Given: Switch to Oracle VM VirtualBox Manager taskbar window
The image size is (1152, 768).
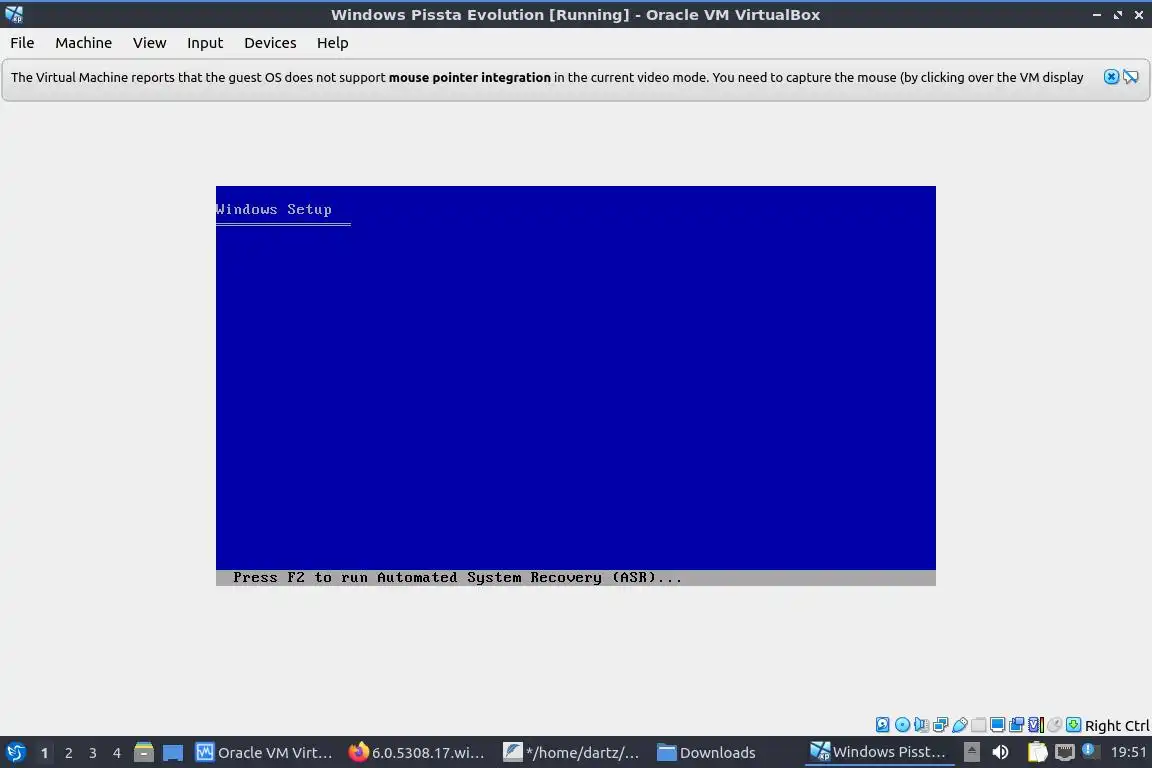Looking at the screenshot, I should point(264,752).
